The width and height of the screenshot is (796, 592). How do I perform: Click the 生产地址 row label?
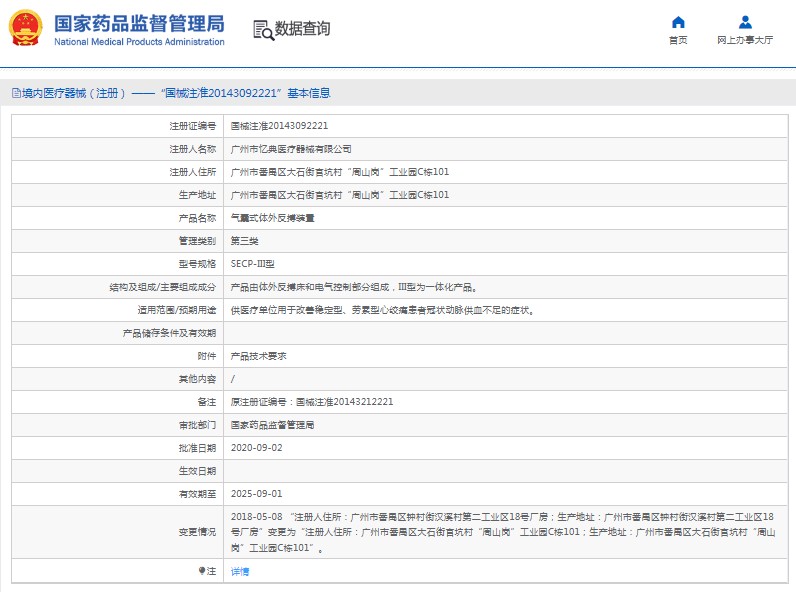(x=197, y=195)
